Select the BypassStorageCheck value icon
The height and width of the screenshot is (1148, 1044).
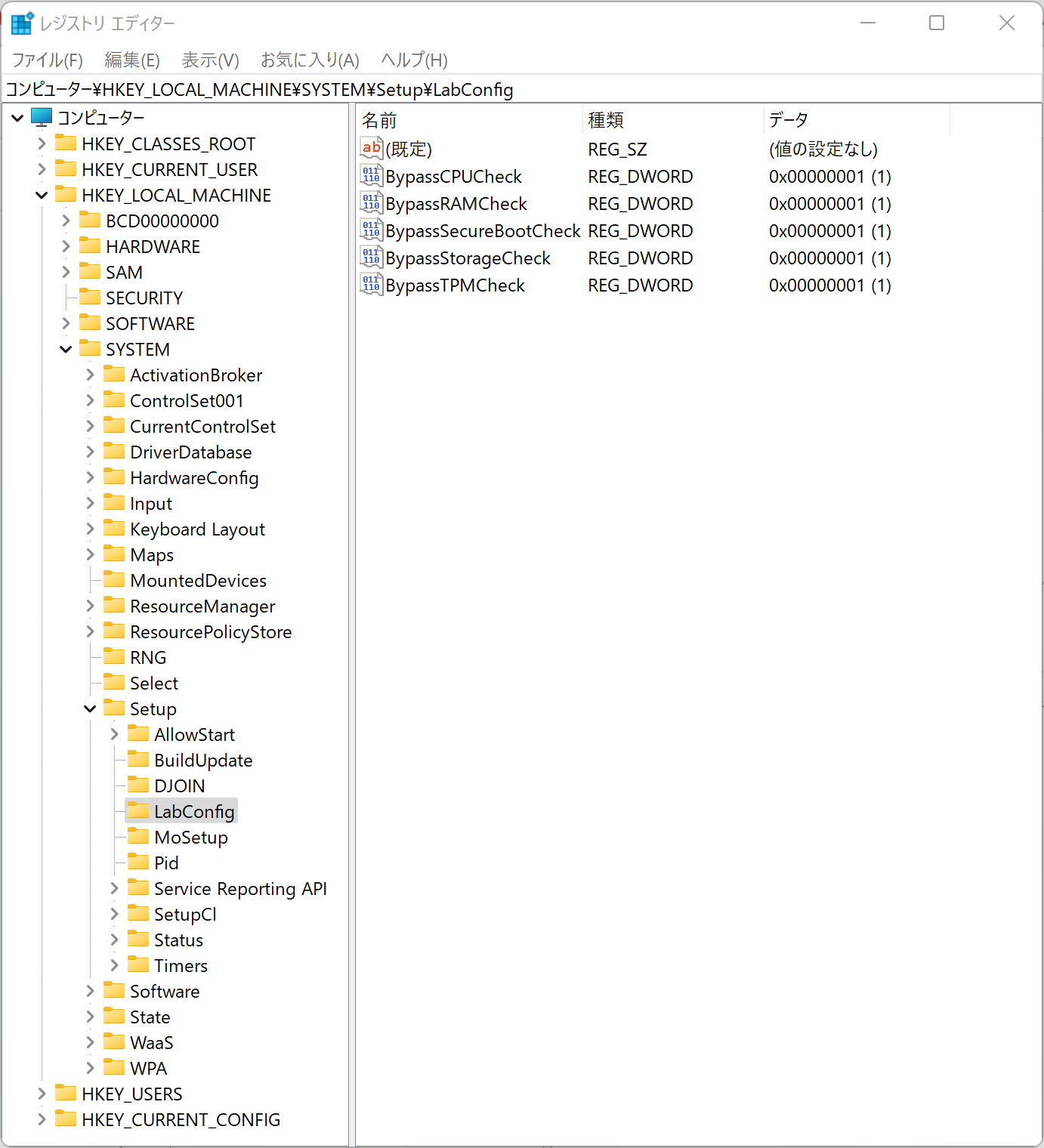pos(371,258)
